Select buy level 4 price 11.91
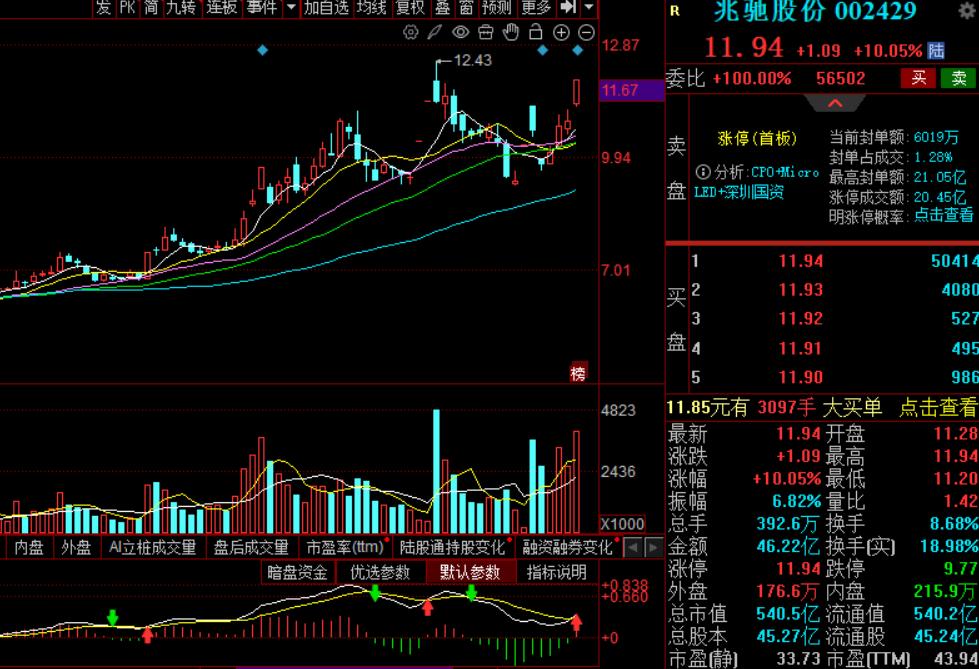The image size is (979, 669). pos(800,349)
